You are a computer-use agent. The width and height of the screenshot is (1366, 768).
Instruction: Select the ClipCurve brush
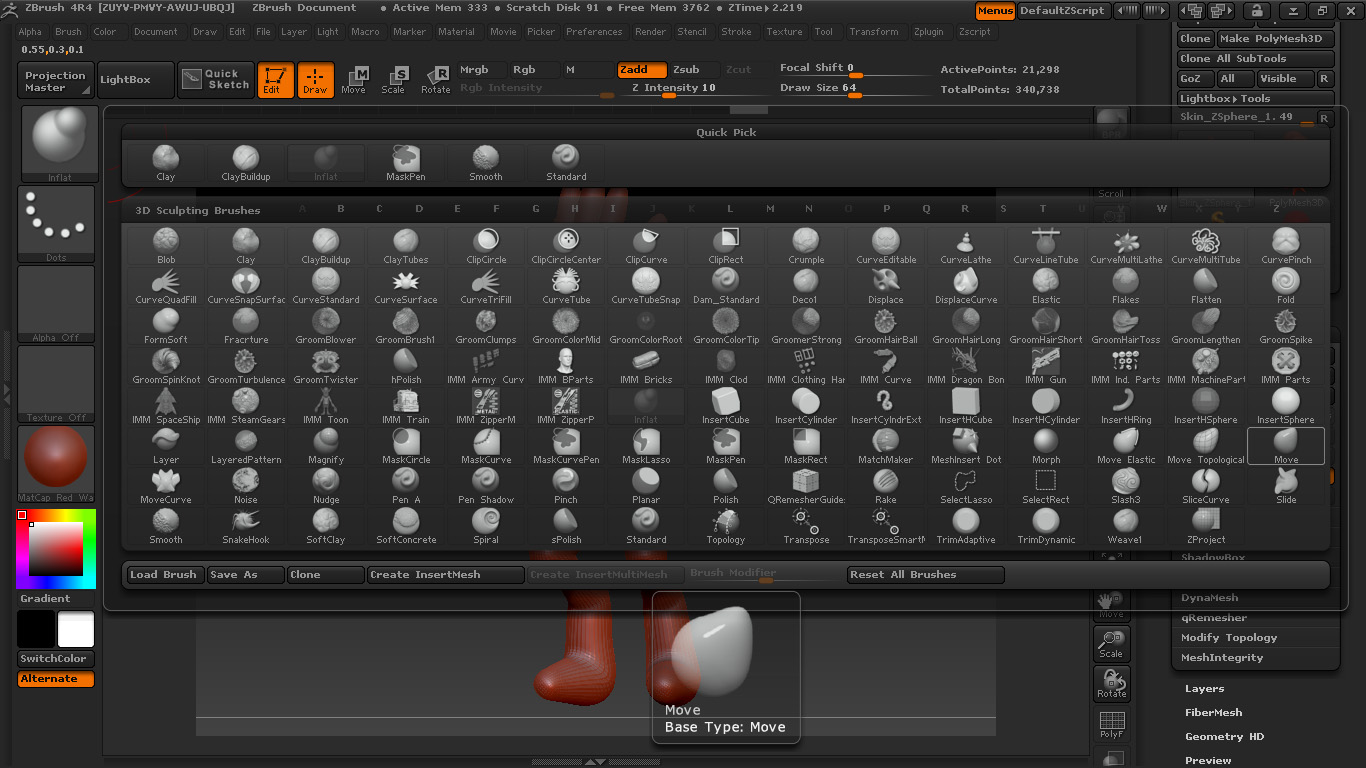[x=646, y=246]
